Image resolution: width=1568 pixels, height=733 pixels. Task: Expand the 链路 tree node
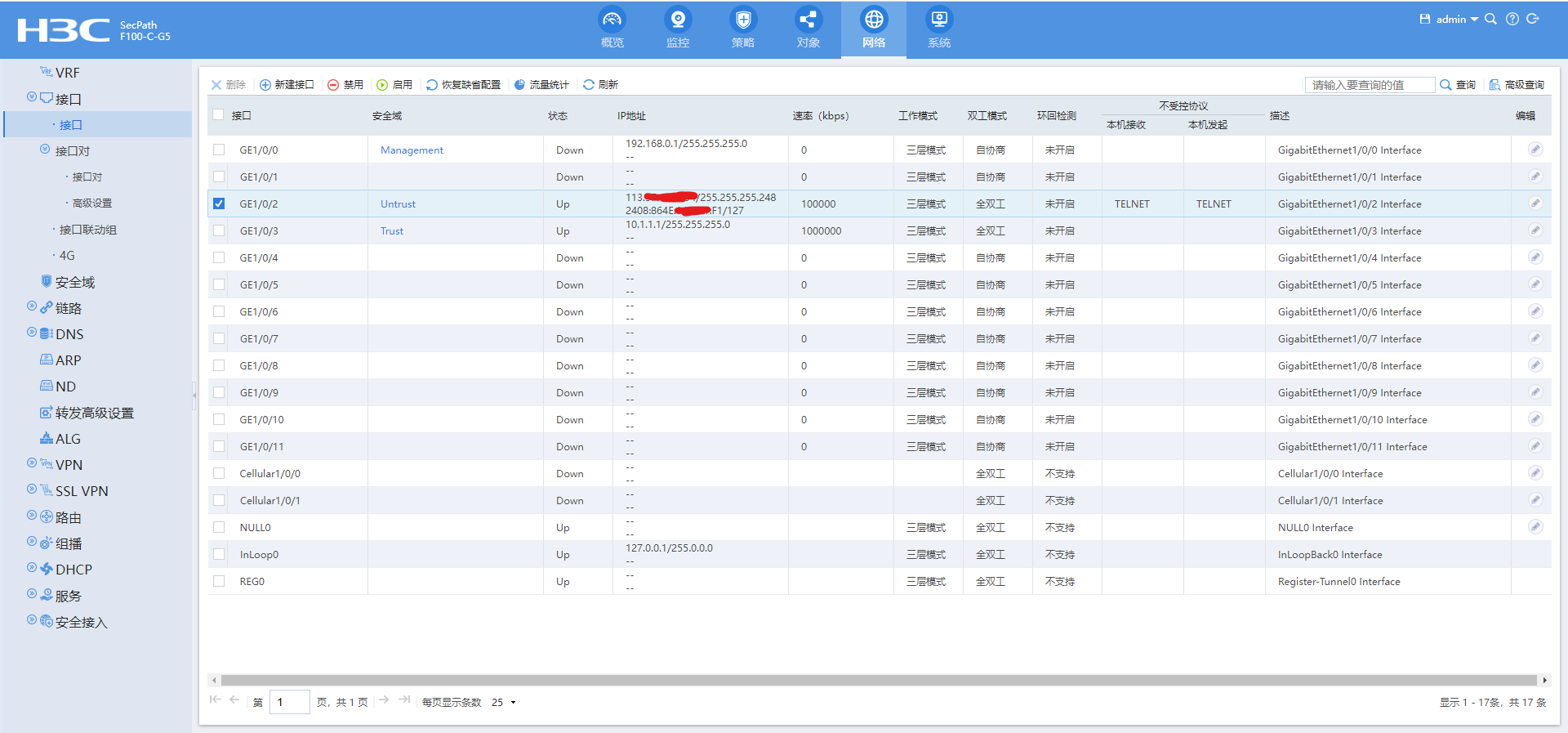click(32, 306)
